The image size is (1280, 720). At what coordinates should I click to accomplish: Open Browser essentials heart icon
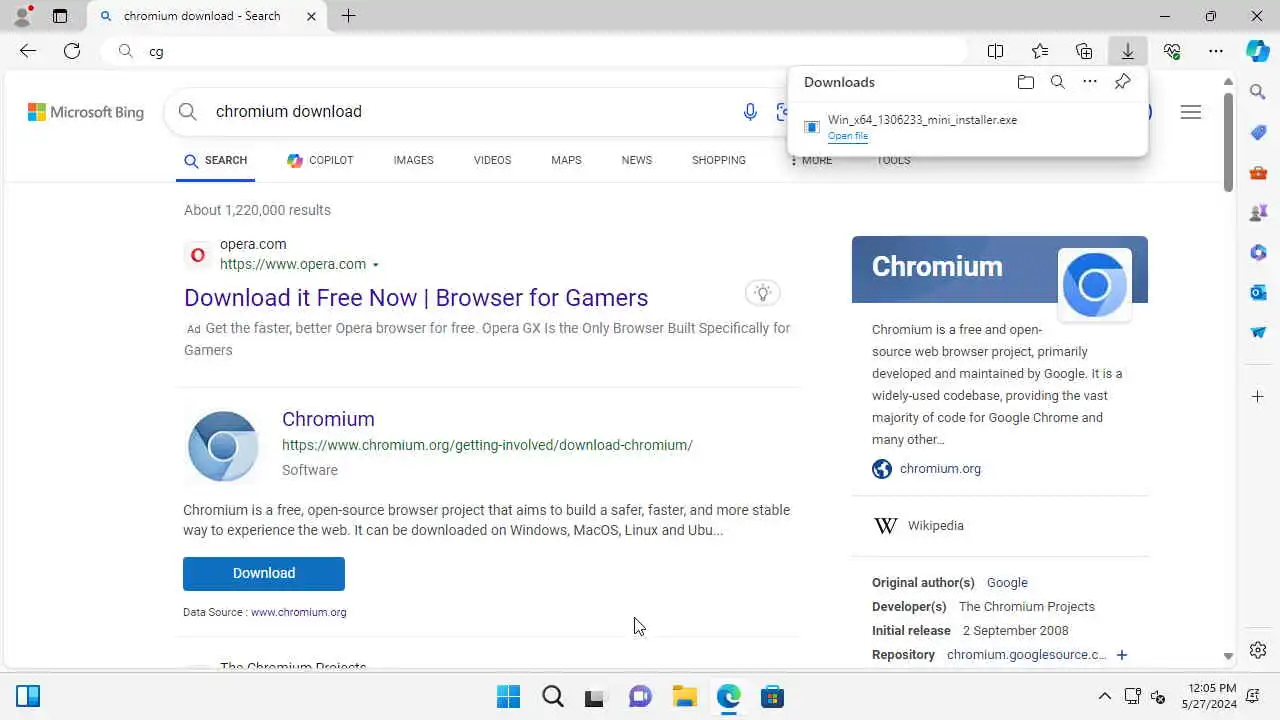pos(1172,51)
